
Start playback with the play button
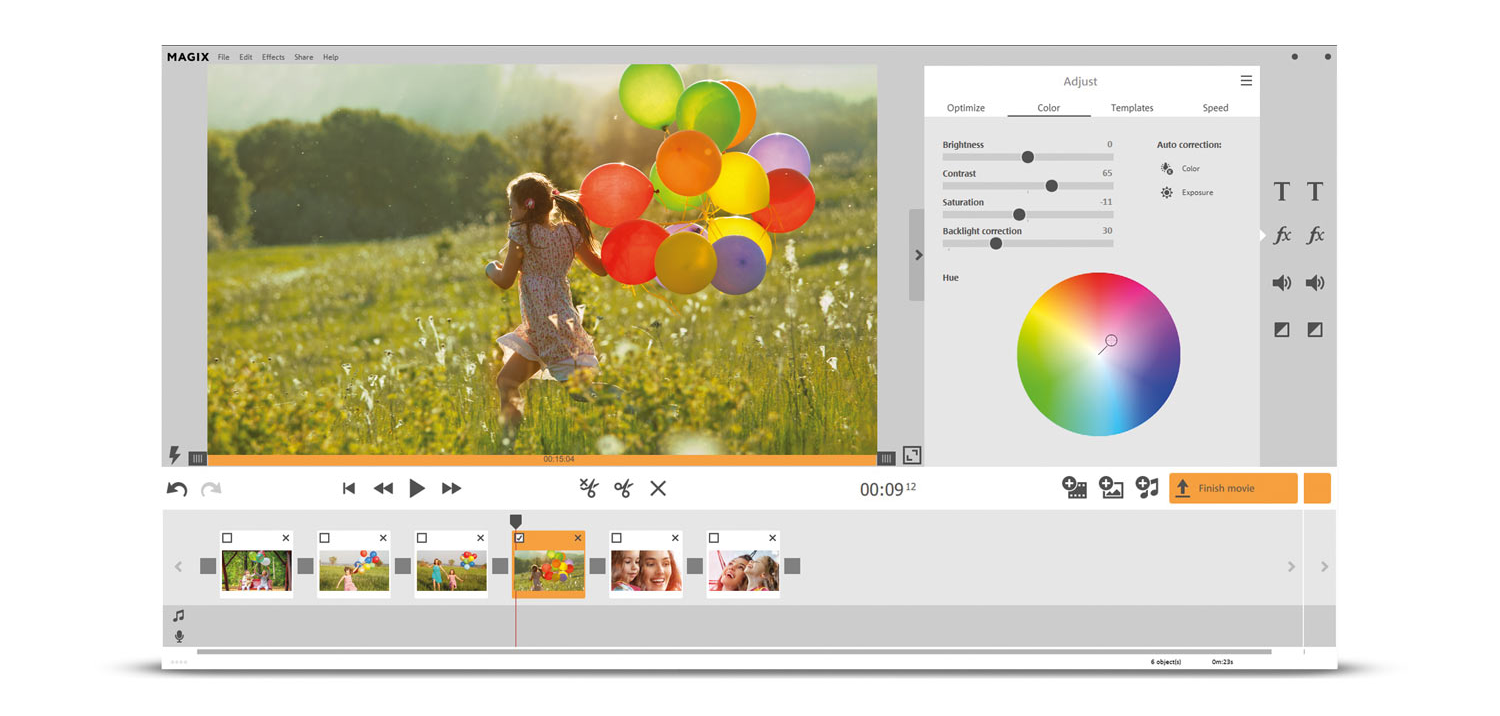coord(417,488)
